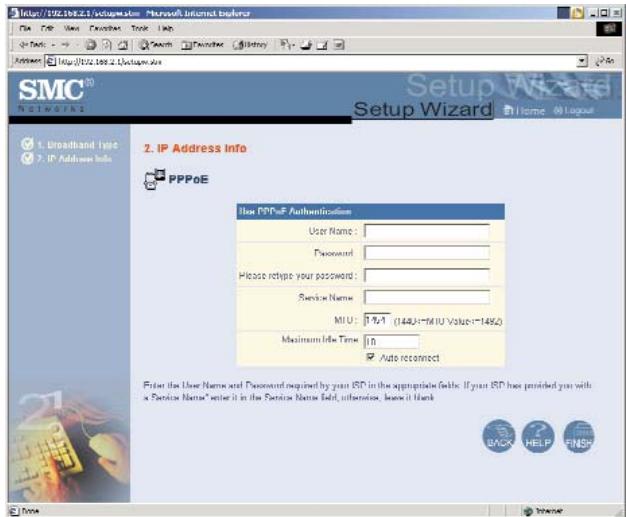
Task: Click the SMC Networks logo
Action: (x=55, y=95)
